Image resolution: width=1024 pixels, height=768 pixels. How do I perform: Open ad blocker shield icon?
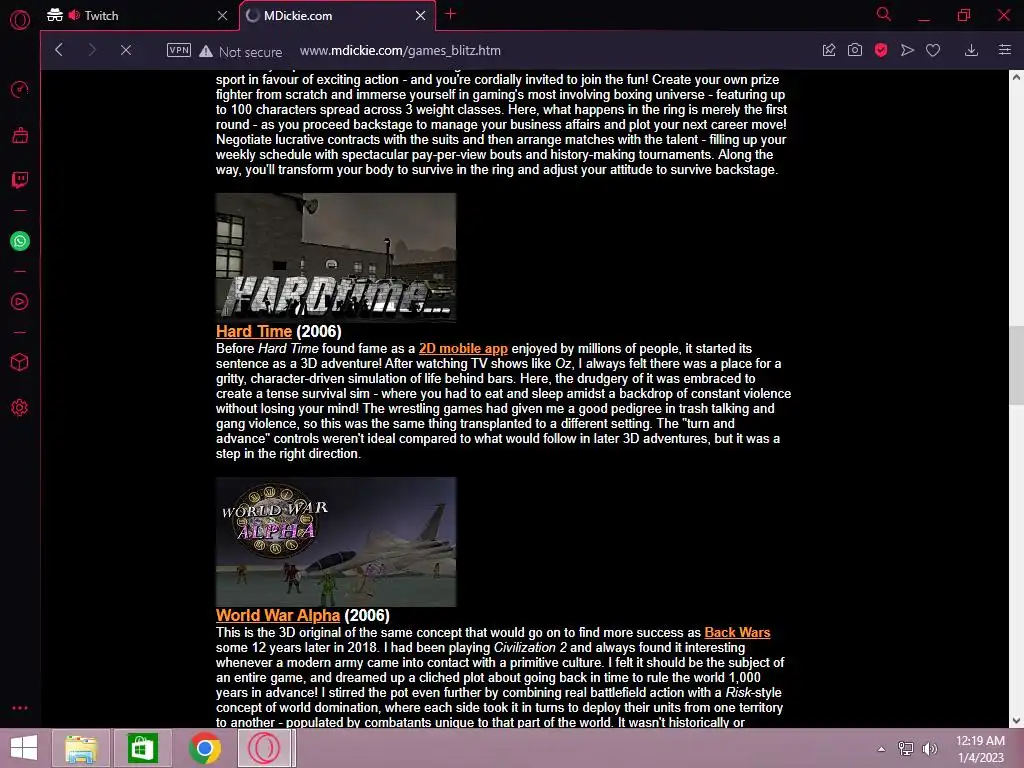coord(881,50)
